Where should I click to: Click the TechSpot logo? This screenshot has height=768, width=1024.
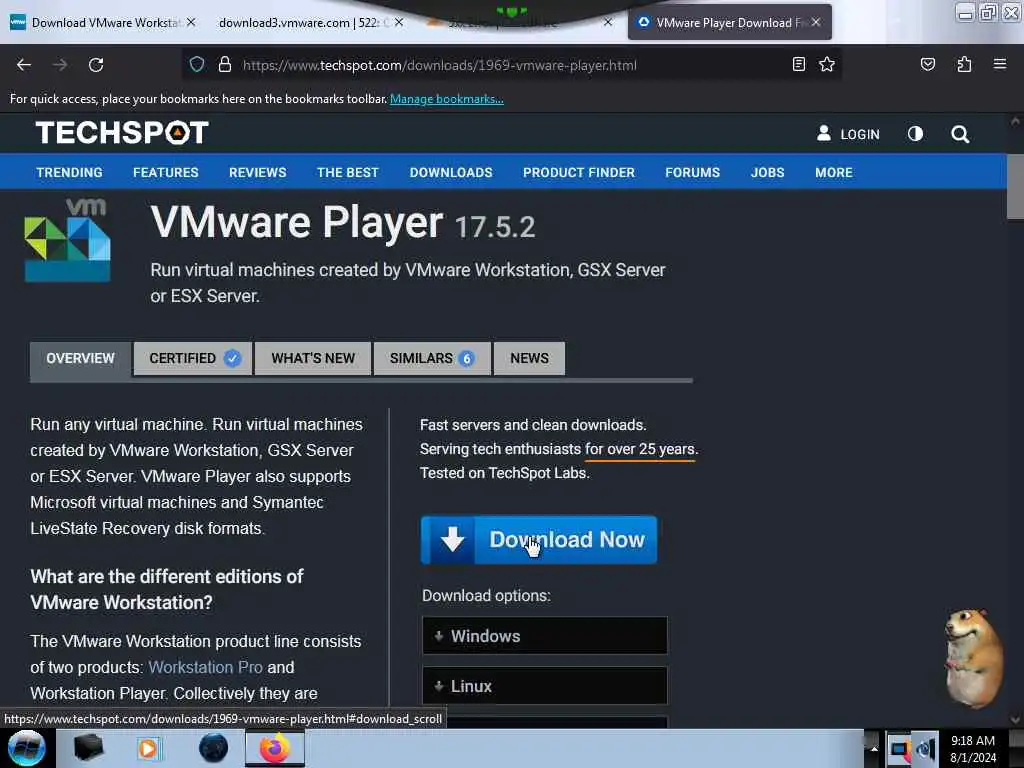(122, 133)
